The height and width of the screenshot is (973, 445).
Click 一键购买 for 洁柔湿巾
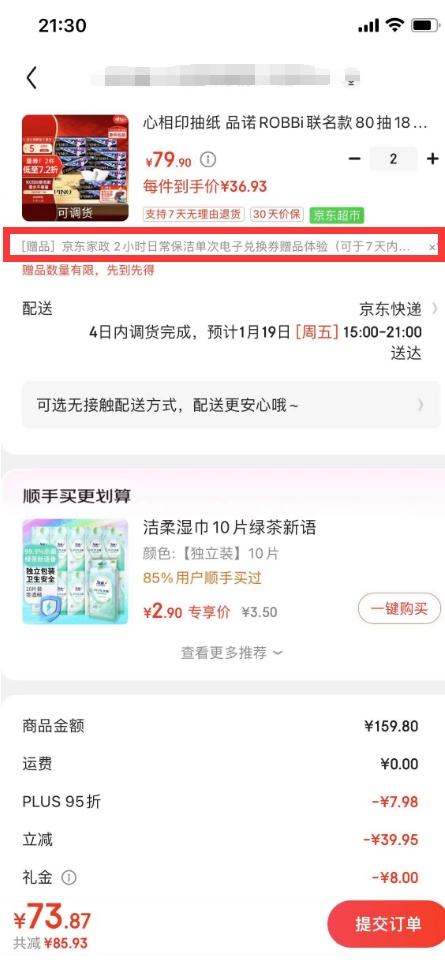[399, 608]
